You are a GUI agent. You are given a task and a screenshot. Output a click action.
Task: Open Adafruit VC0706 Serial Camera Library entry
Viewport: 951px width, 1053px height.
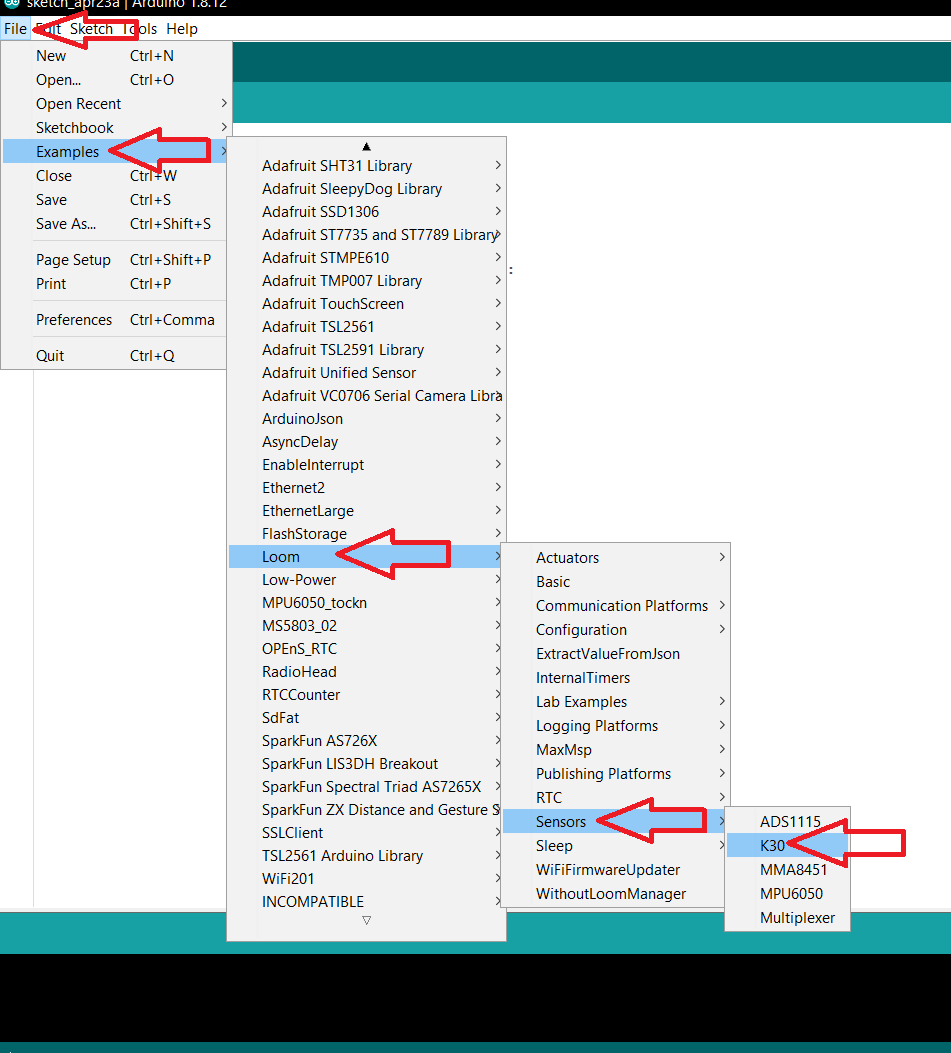click(366, 396)
